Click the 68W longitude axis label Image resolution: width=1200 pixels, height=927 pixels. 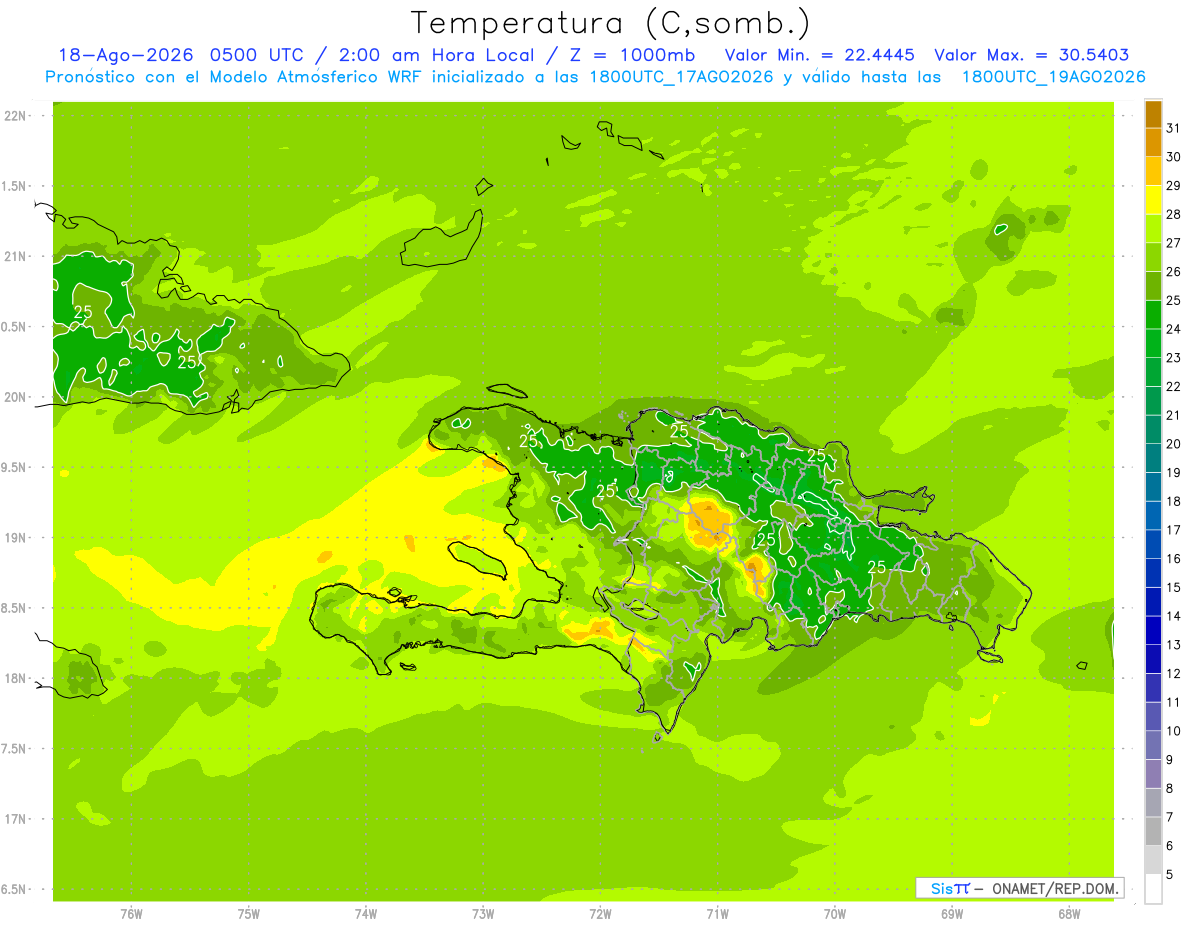point(1069,913)
